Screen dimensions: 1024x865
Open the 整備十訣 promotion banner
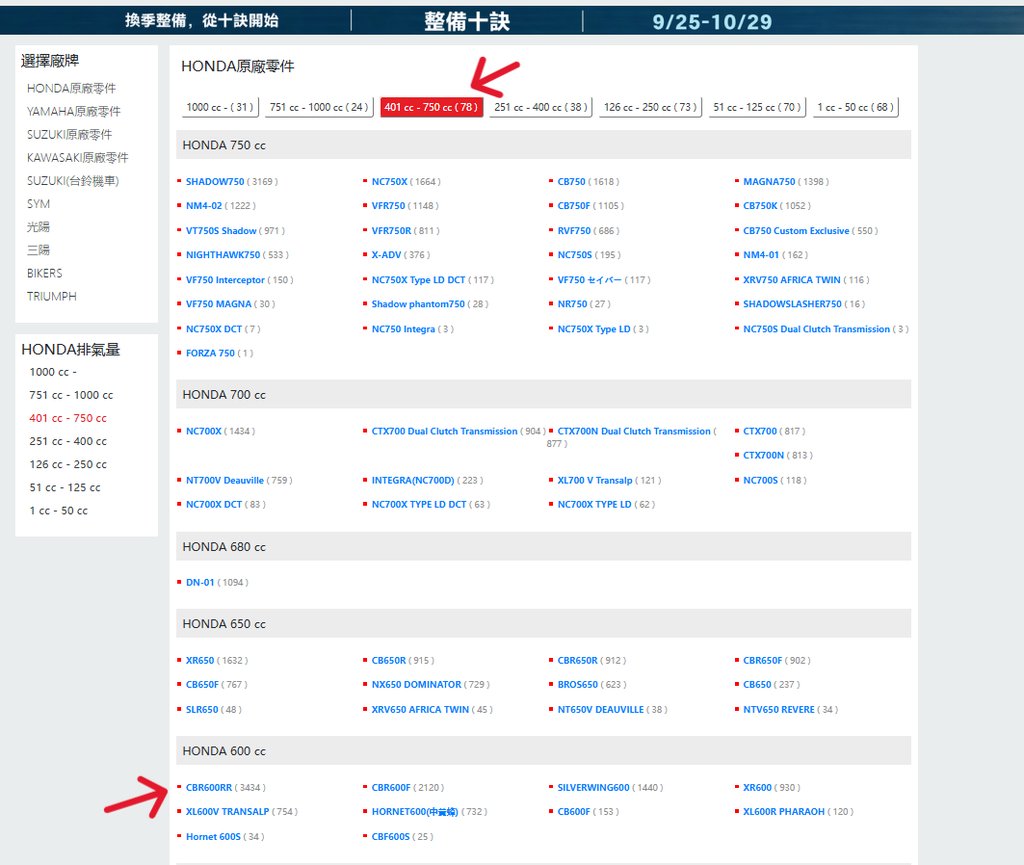[467, 21]
